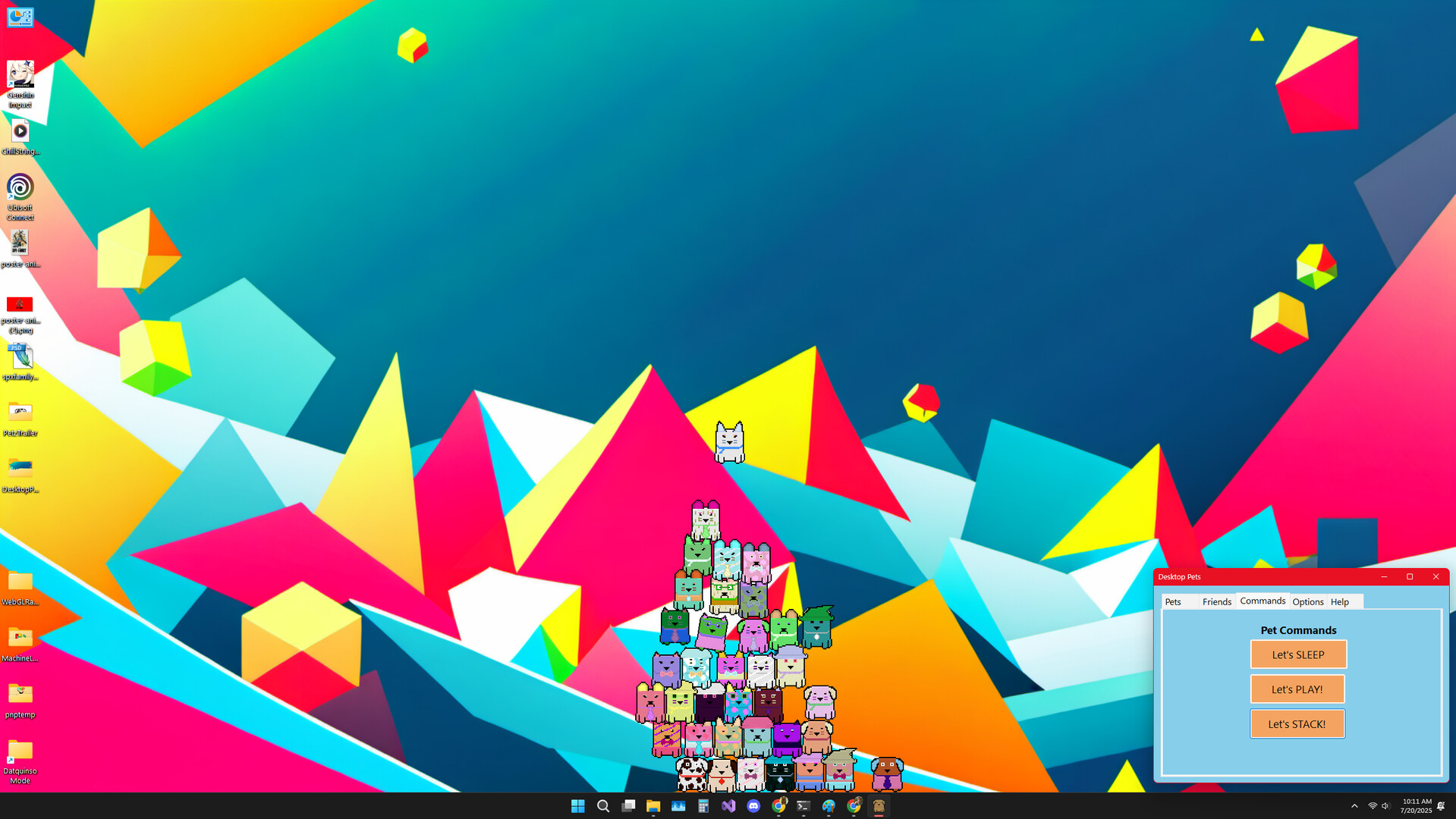Open the Options tab in Desktop Pets

coord(1307,601)
